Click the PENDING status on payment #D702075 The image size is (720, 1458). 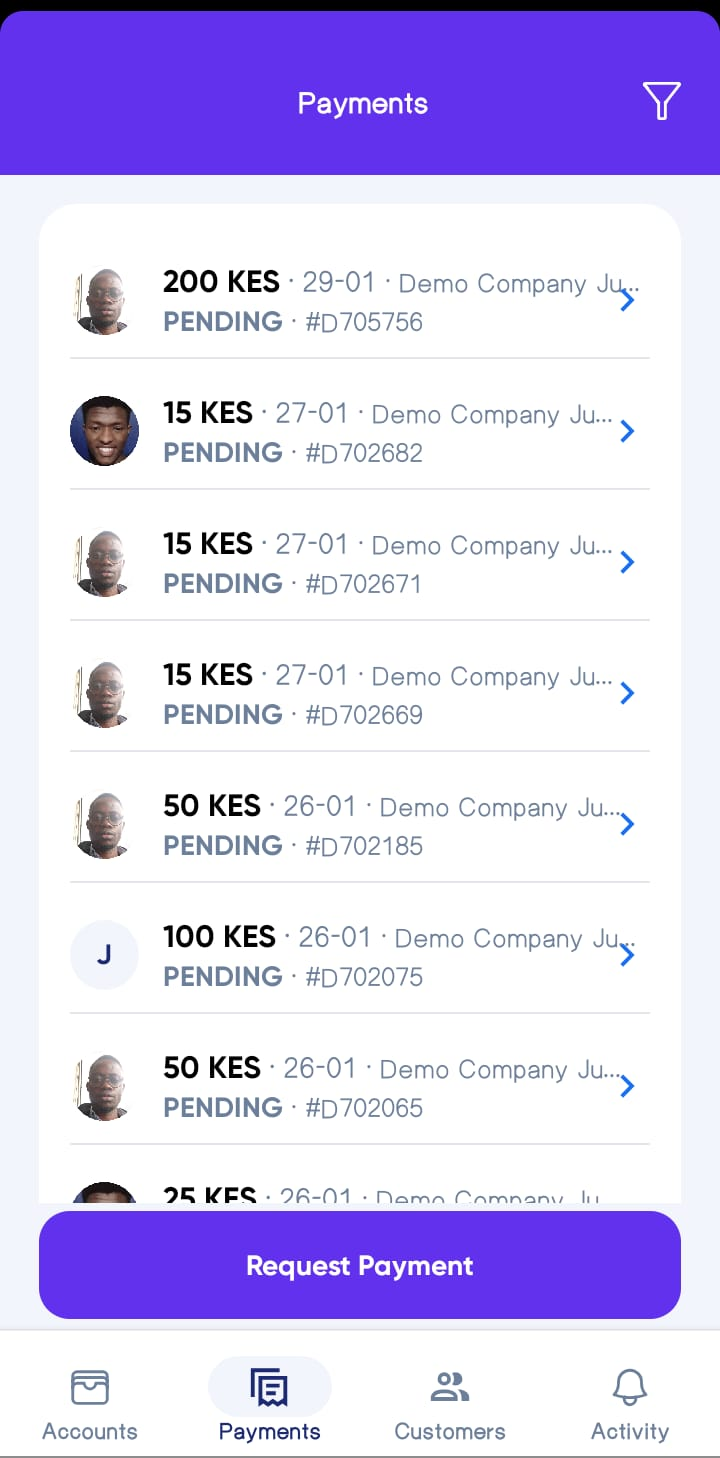(222, 977)
